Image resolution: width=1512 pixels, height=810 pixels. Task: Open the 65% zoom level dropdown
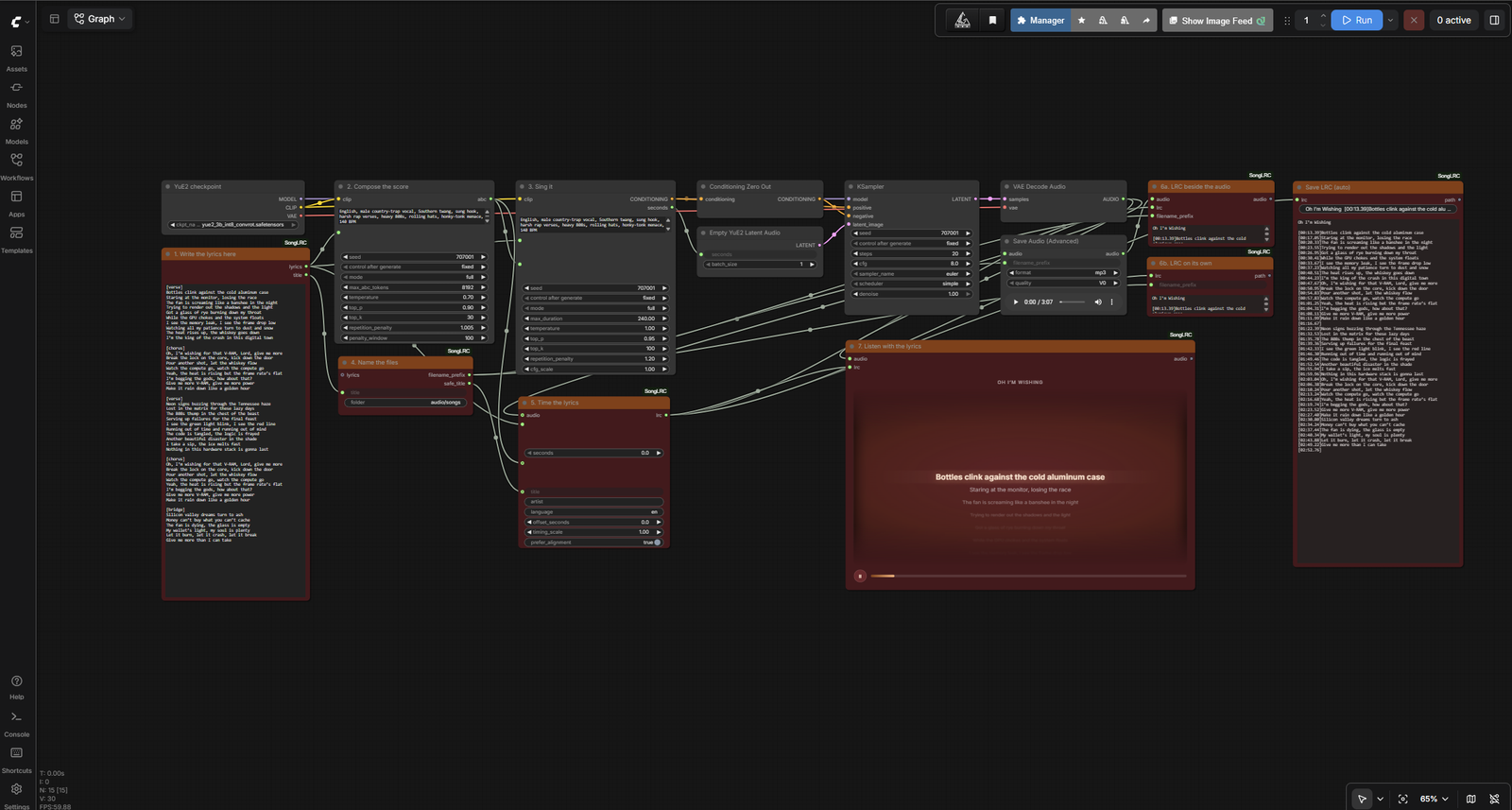1434,799
